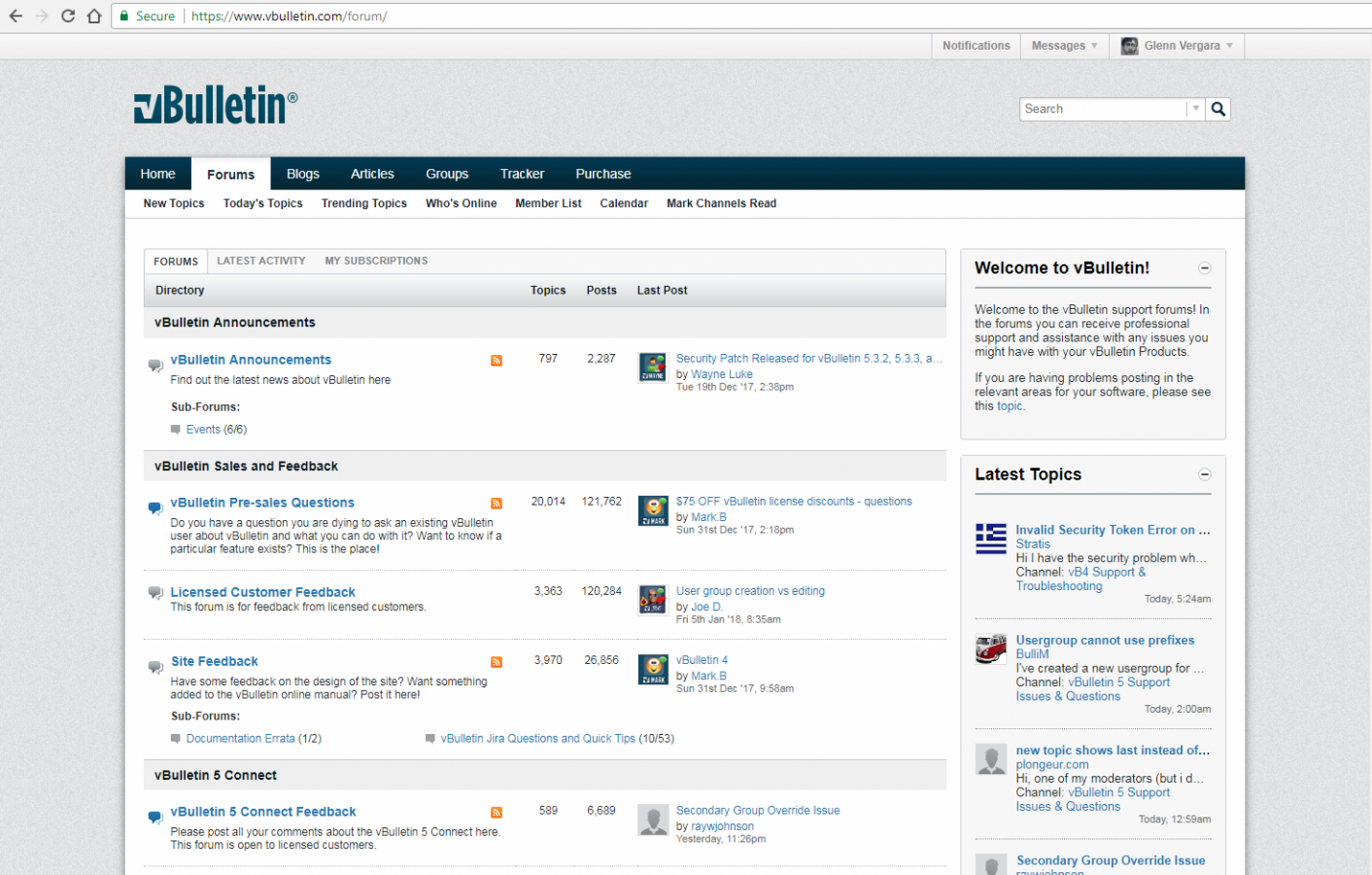Viewport: 1372px width, 875px height.
Task: Click Stratis Greek flag avatar
Action: (x=991, y=539)
